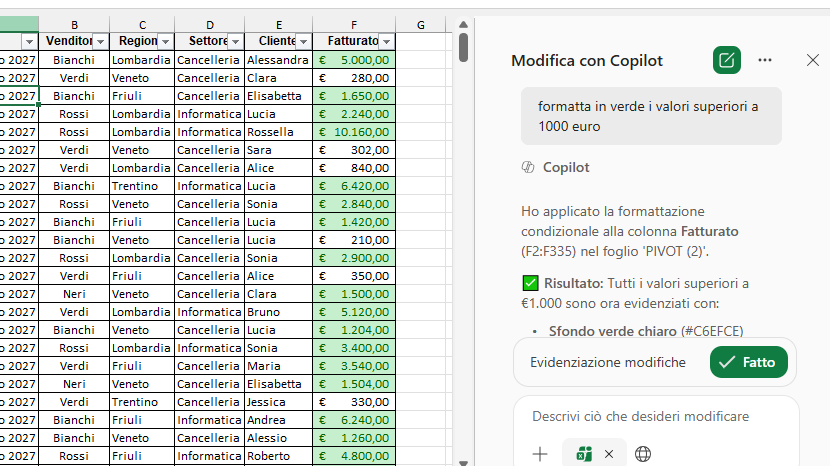Open the Venditore column filter dropdown
Viewport: 830px width, 466px height.
pos(100,41)
